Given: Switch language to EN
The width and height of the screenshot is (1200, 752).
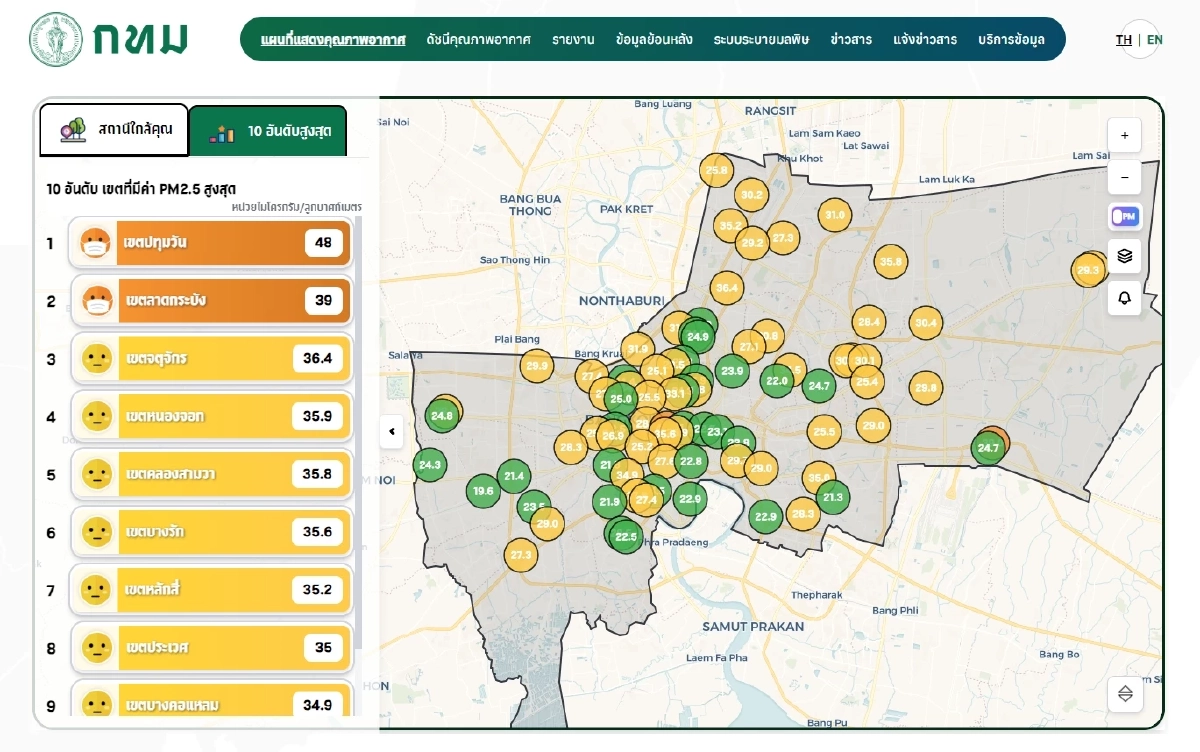Looking at the screenshot, I should pyautogui.click(x=1154, y=40).
